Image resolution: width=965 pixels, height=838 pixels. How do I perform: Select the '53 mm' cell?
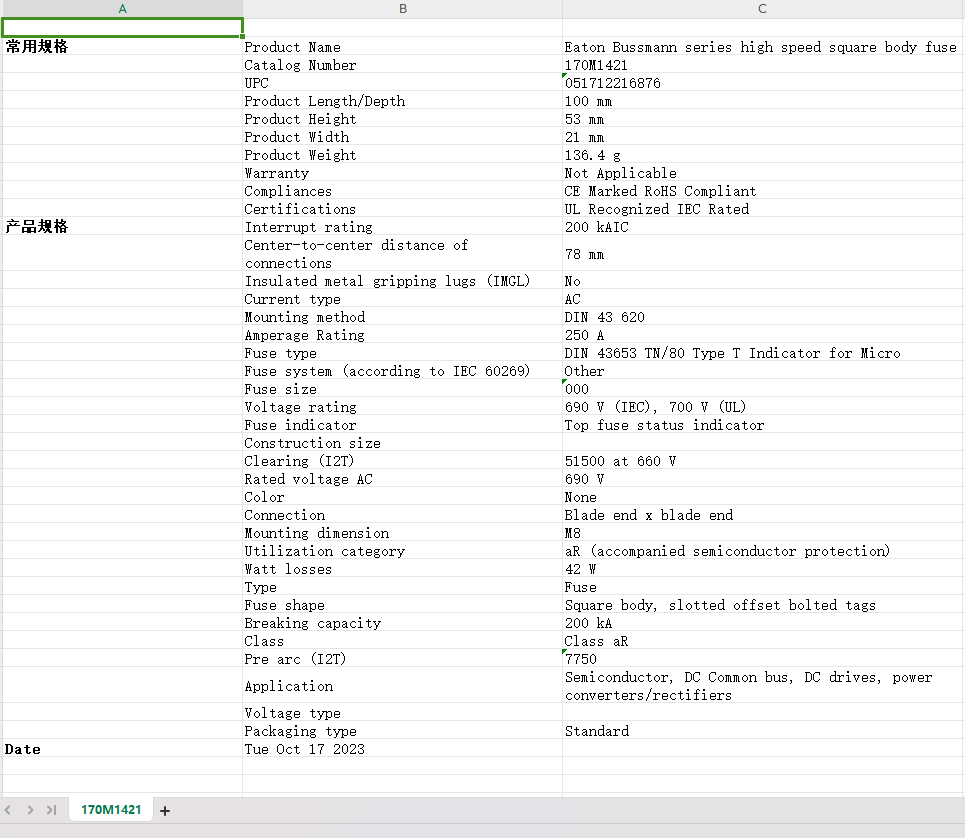tap(763, 119)
